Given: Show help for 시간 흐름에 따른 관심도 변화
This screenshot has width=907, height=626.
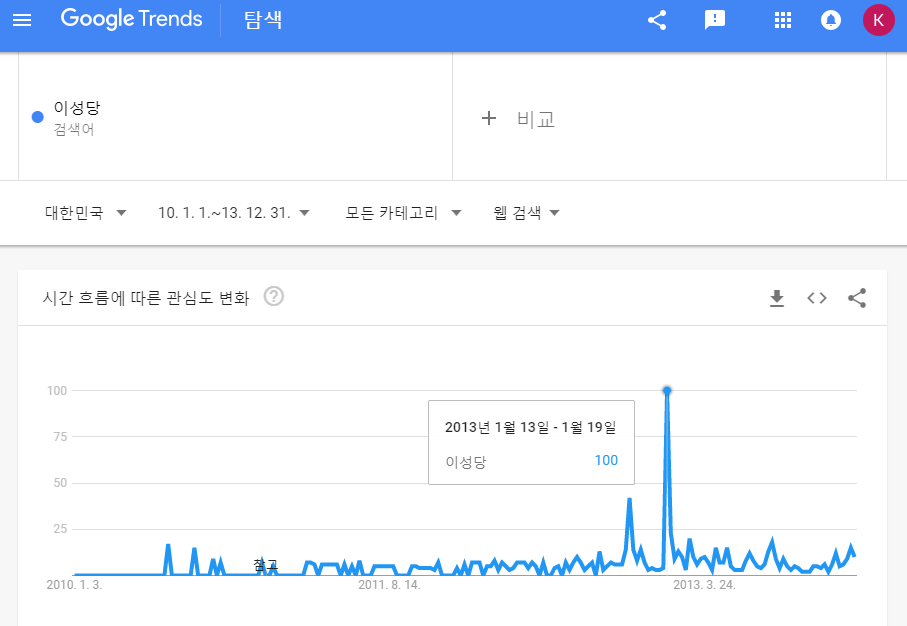Looking at the screenshot, I should [x=274, y=296].
